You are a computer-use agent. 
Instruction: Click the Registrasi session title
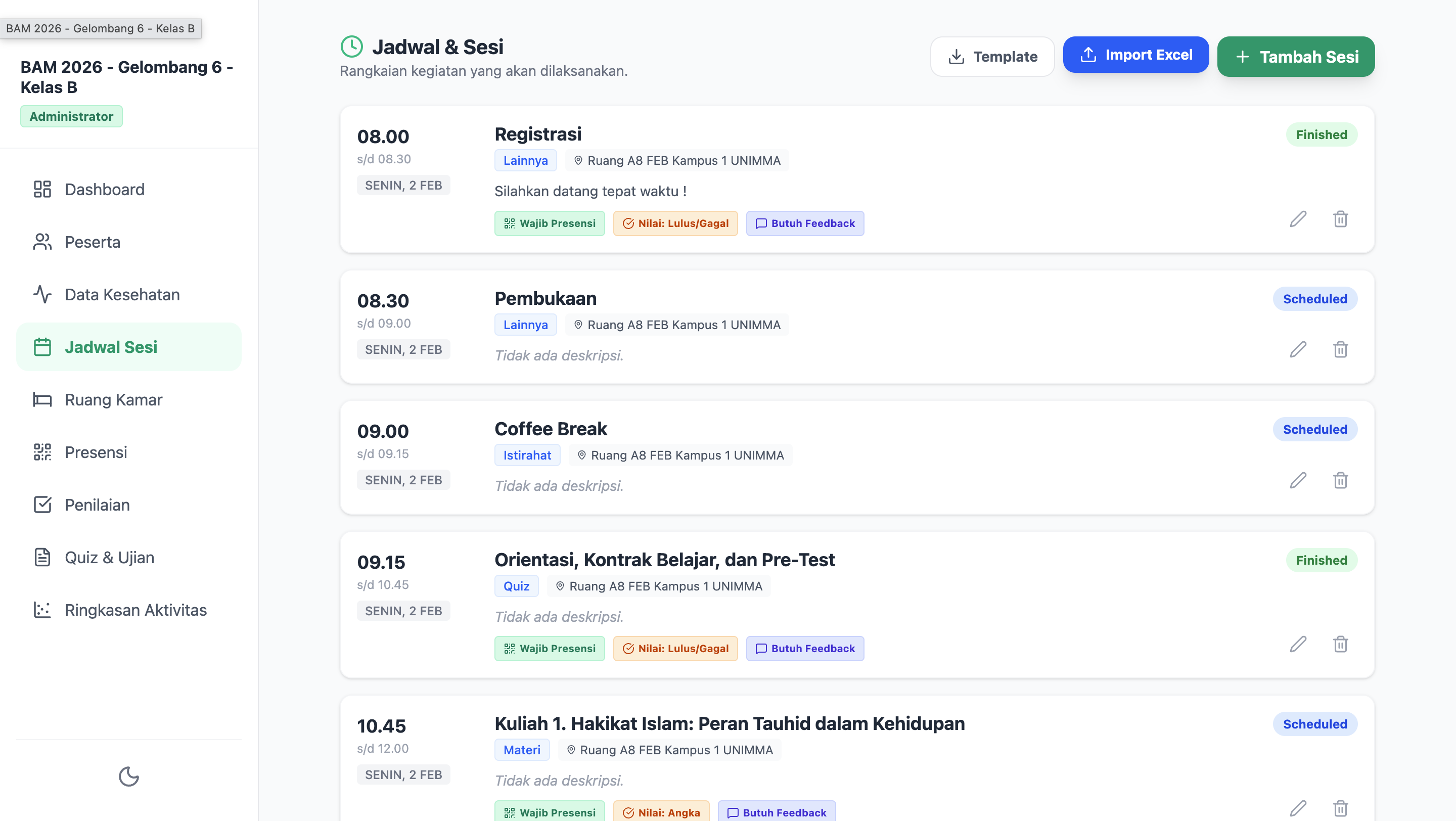537,134
